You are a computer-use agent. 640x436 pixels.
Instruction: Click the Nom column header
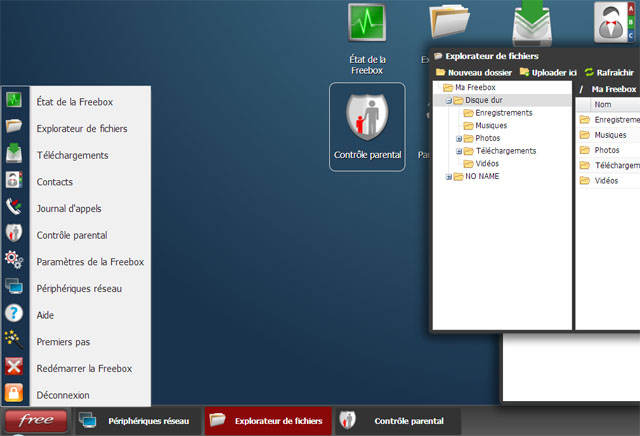click(616, 105)
